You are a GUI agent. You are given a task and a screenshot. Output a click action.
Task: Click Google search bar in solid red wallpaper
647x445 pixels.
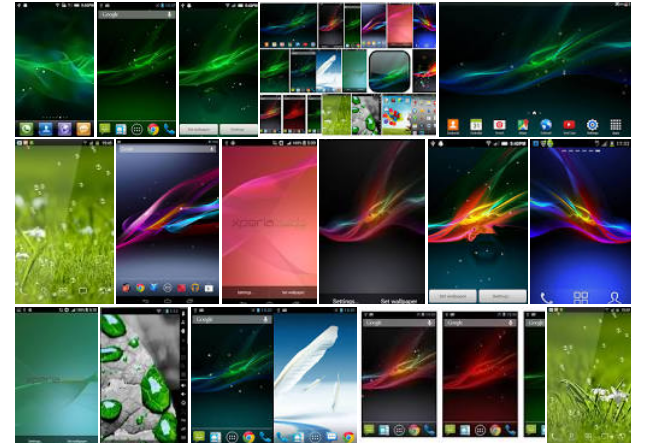(480, 323)
